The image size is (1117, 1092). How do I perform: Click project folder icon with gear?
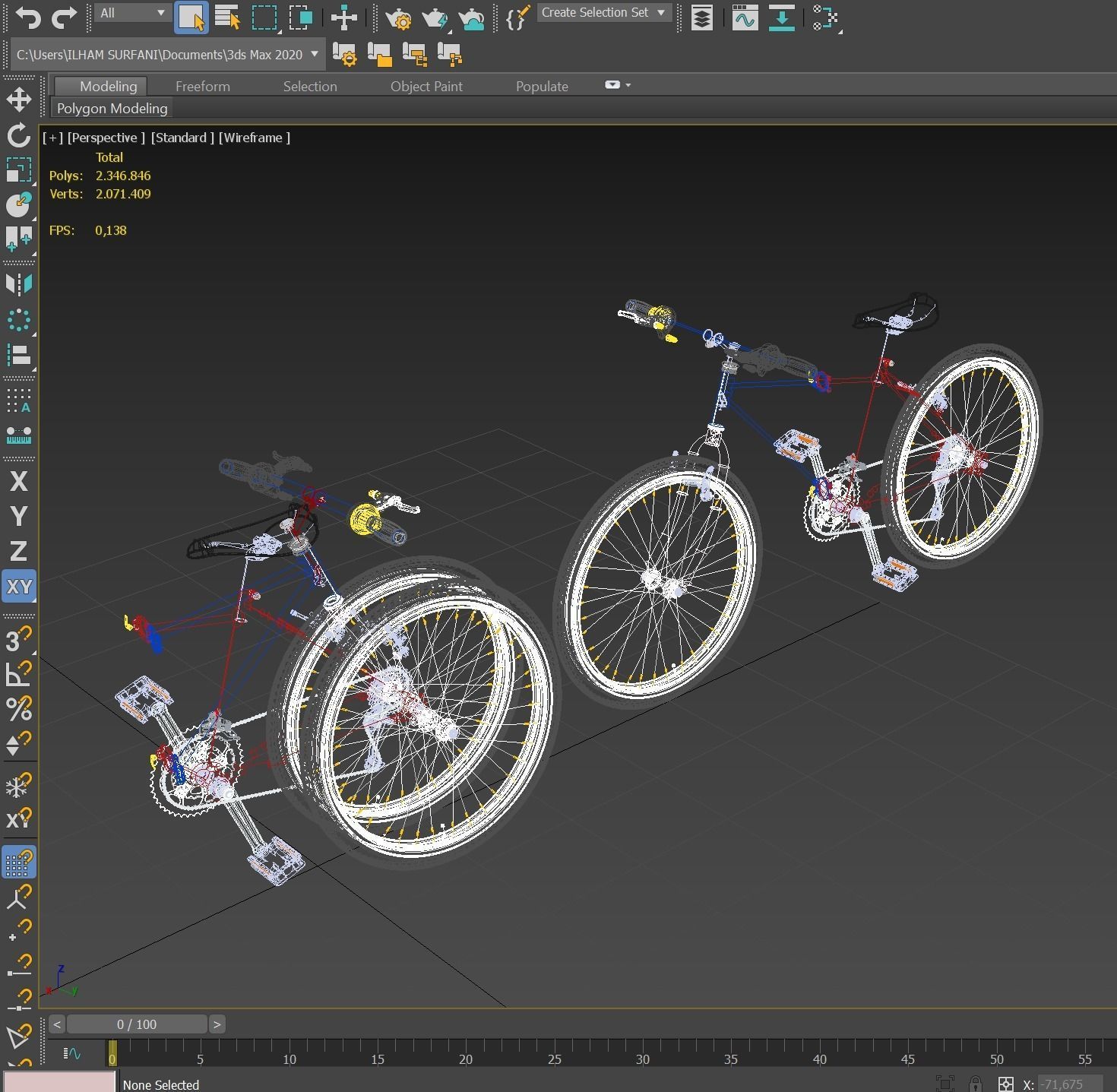(x=344, y=55)
